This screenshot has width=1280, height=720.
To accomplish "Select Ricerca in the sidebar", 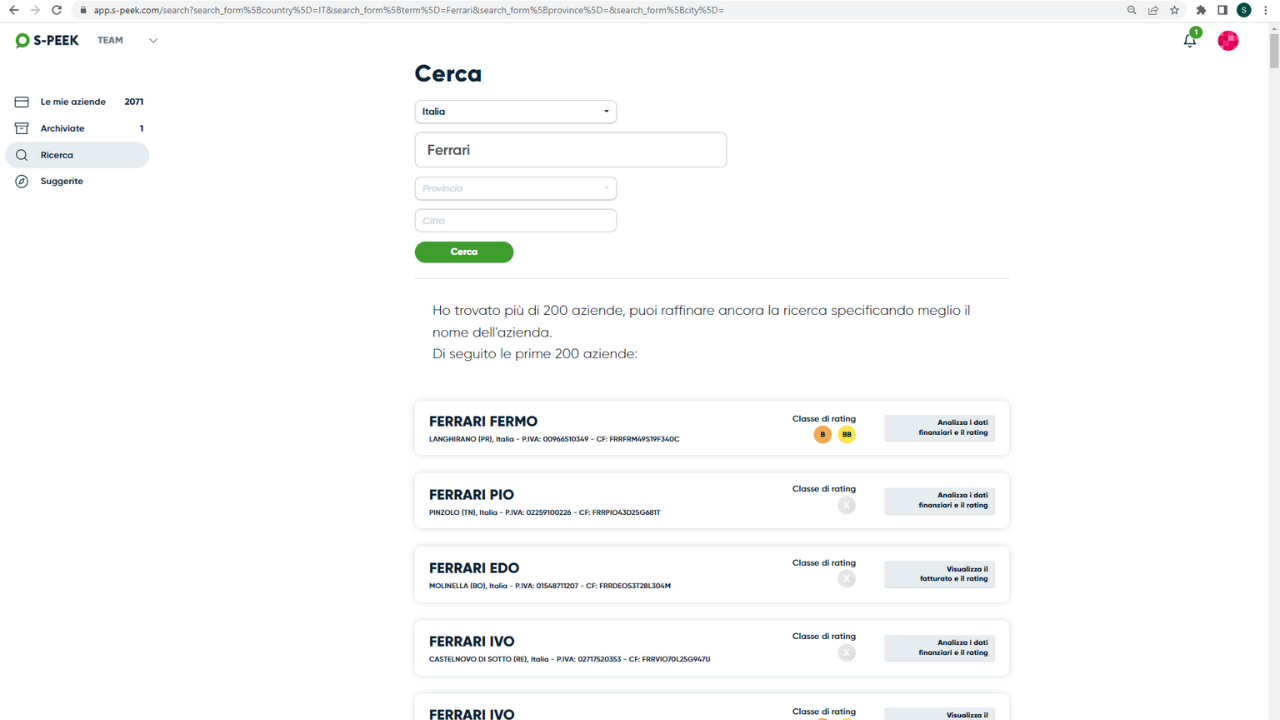I will point(77,155).
